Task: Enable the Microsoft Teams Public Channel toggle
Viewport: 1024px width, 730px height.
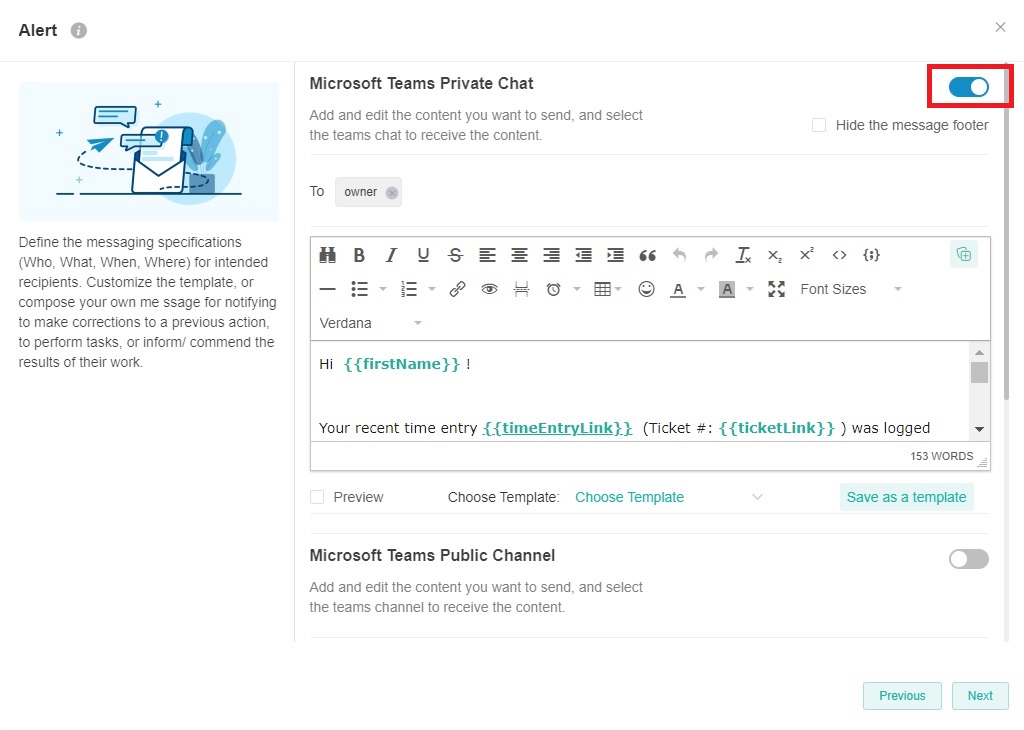Action: point(968,559)
